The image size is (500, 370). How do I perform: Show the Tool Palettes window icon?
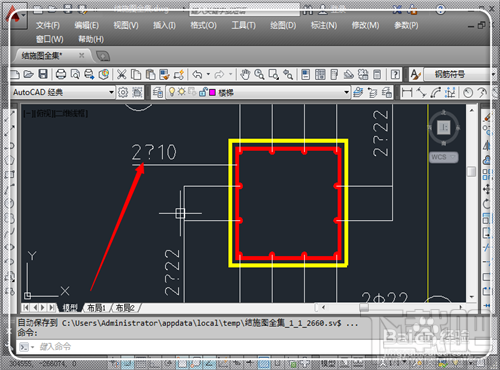coord(334,74)
